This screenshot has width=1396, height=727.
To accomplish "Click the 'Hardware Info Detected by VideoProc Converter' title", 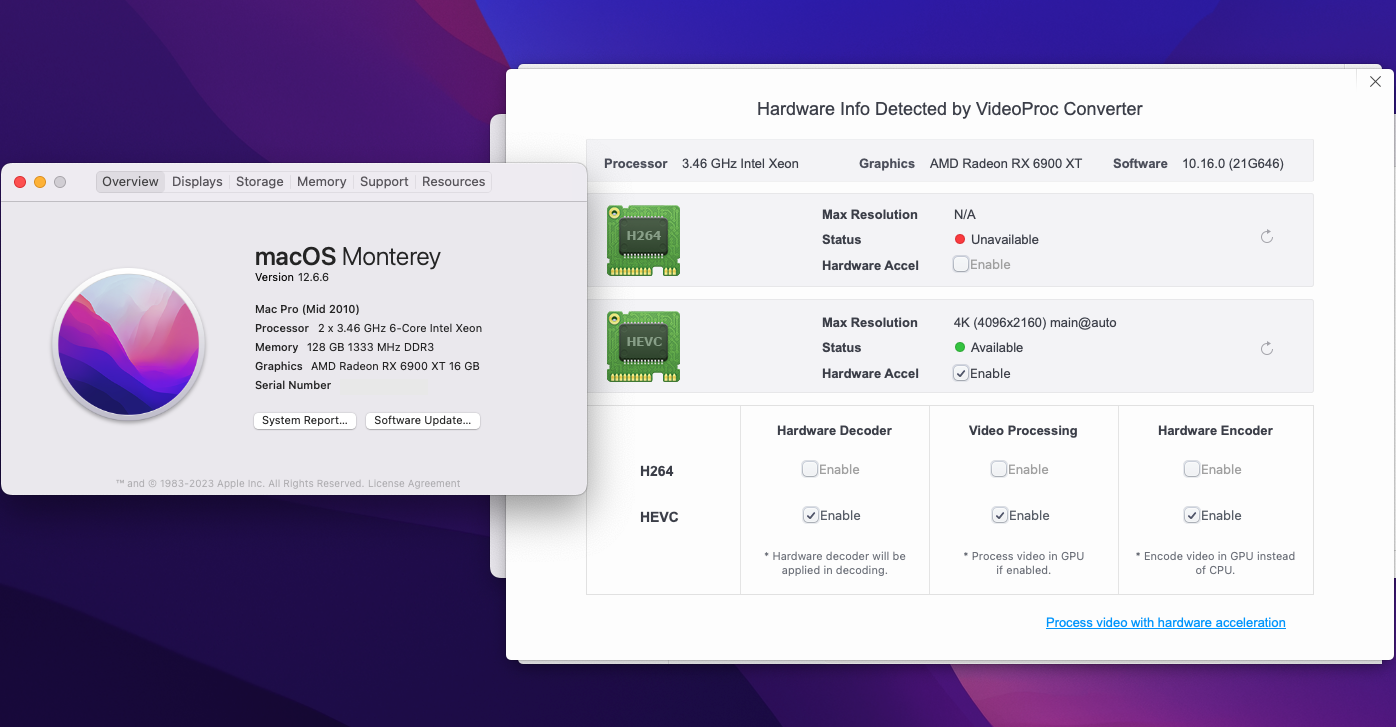I will click(x=950, y=109).
